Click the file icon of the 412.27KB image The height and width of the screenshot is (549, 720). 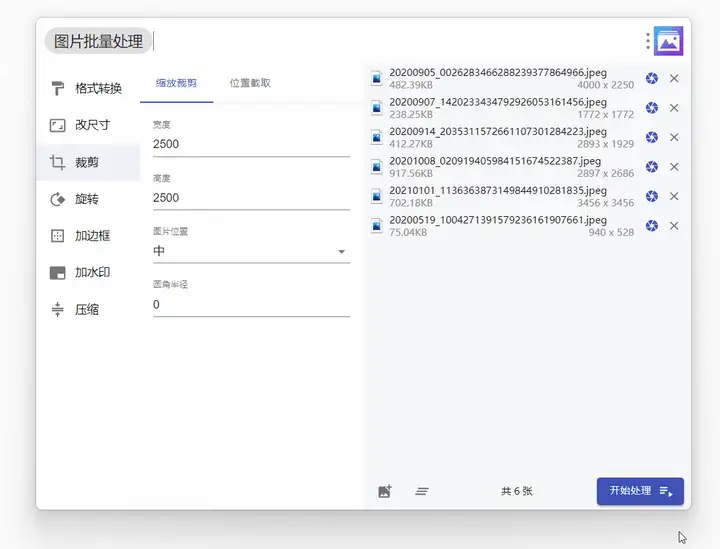coord(377,137)
